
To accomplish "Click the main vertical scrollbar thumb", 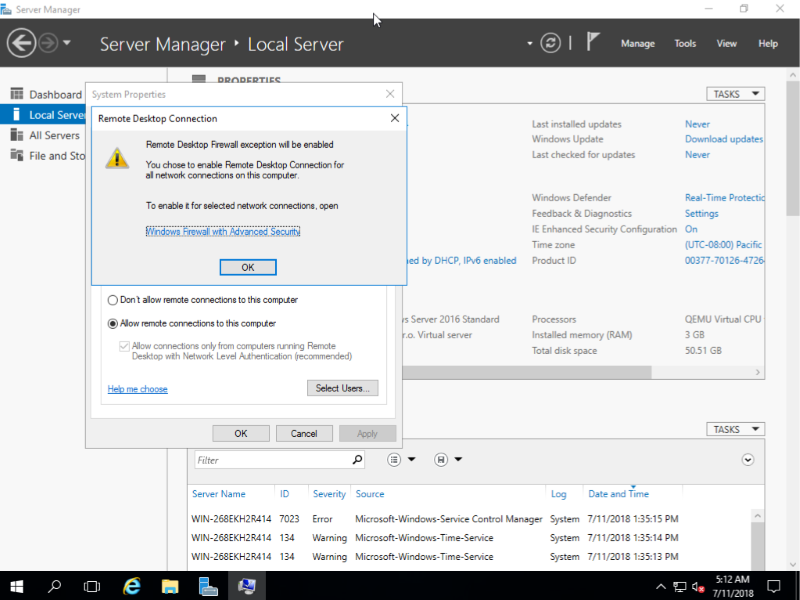I will point(793,148).
